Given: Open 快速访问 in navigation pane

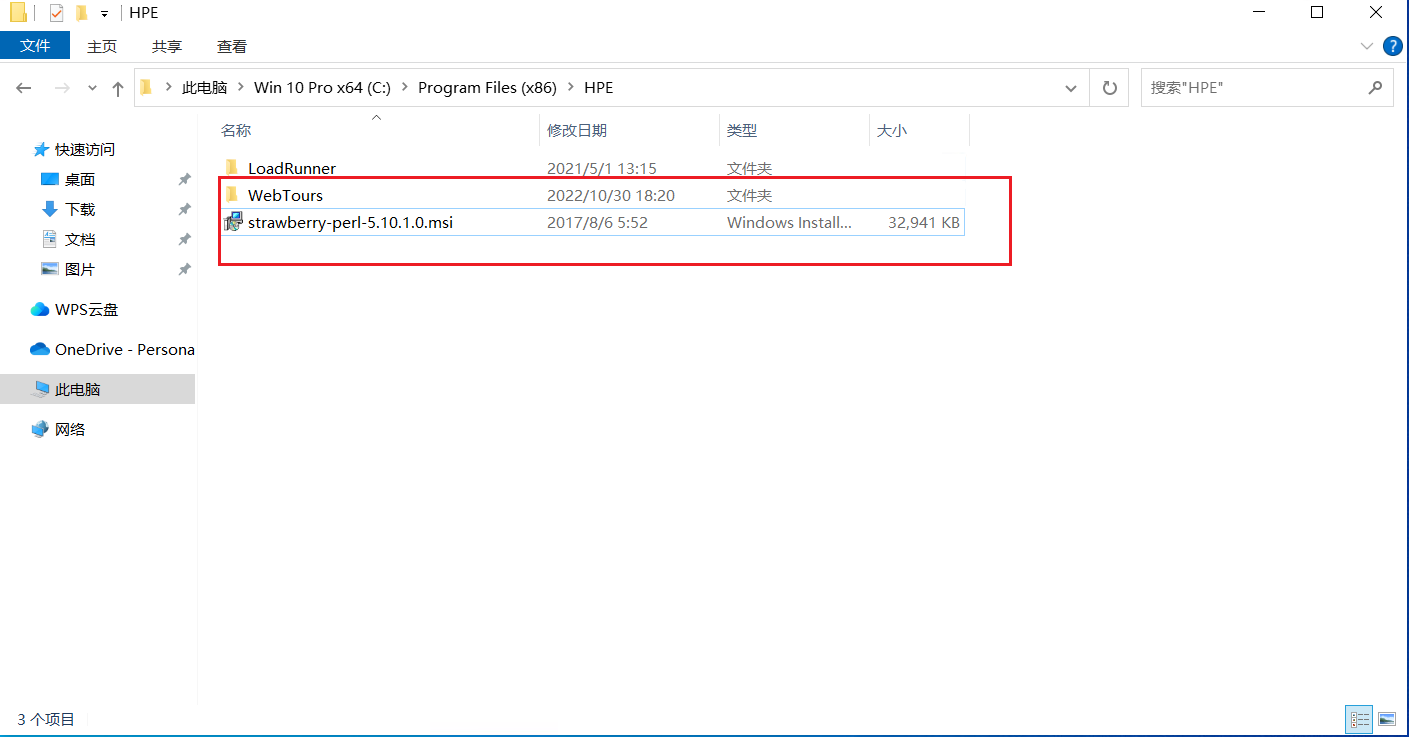Looking at the screenshot, I should 85,149.
